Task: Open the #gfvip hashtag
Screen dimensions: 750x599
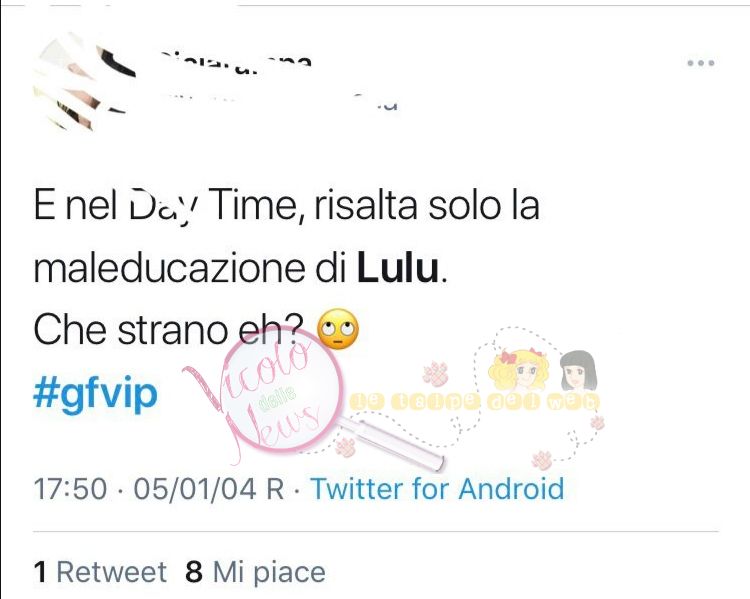Action: [x=95, y=393]
